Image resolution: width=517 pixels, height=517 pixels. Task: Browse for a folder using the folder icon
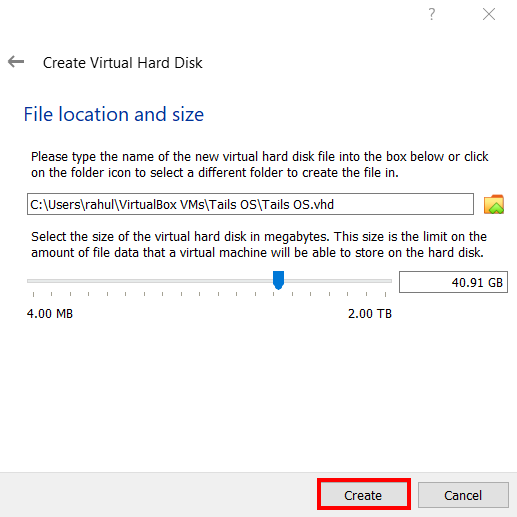tap(494, 204)
